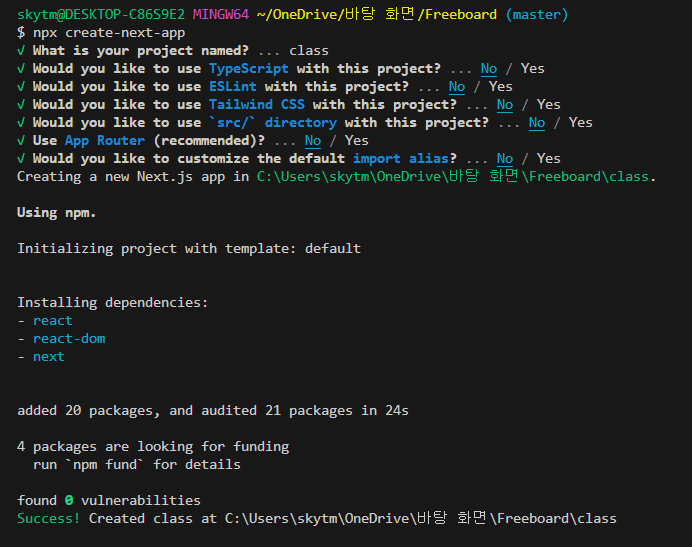Click the 'react-dom' dependency entry

click(x=69, y=339)
